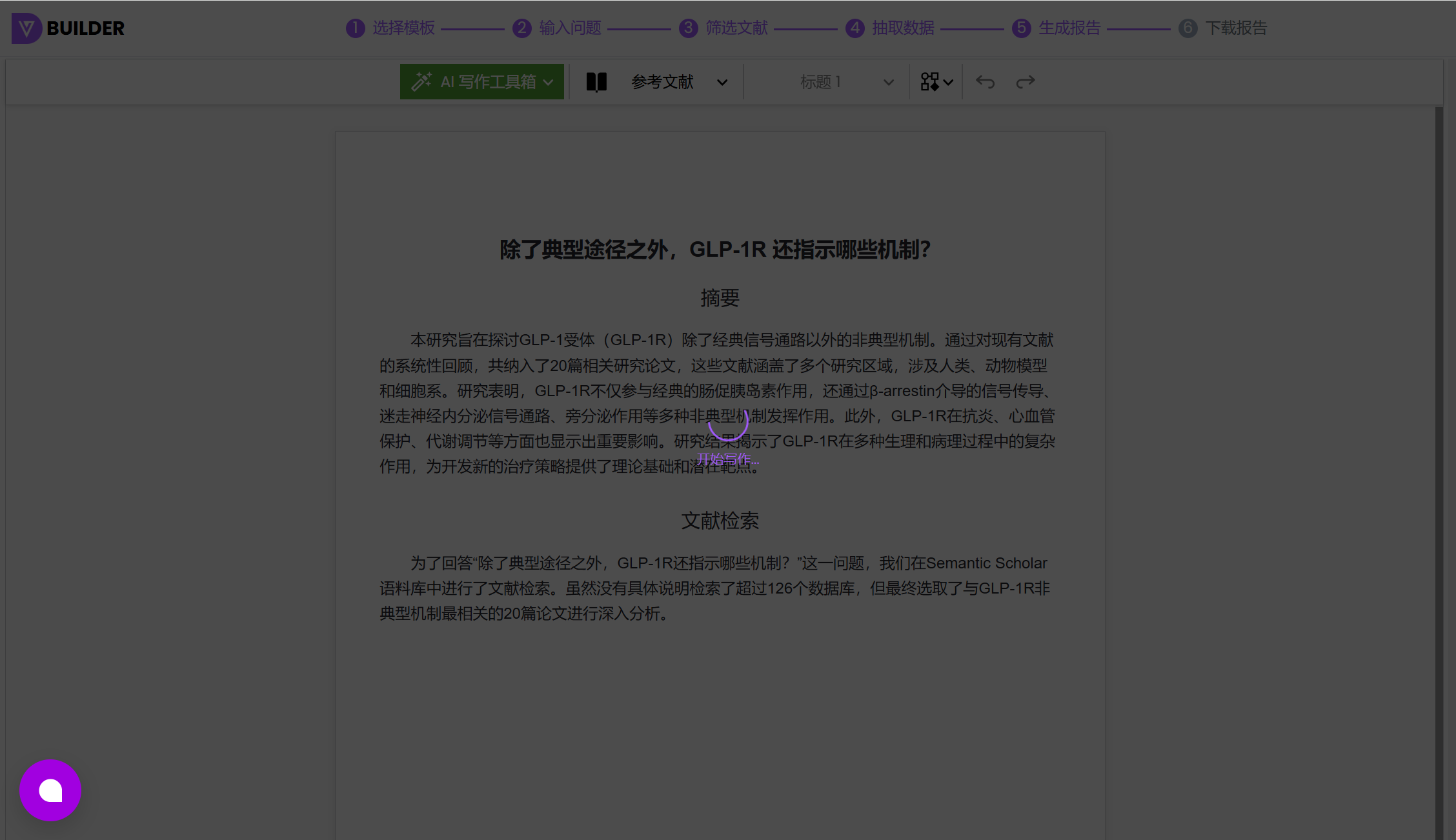Screen dimensions: 1456x840
Task: Click the redo arrow icon
Action: click(x=1025, y=81)
